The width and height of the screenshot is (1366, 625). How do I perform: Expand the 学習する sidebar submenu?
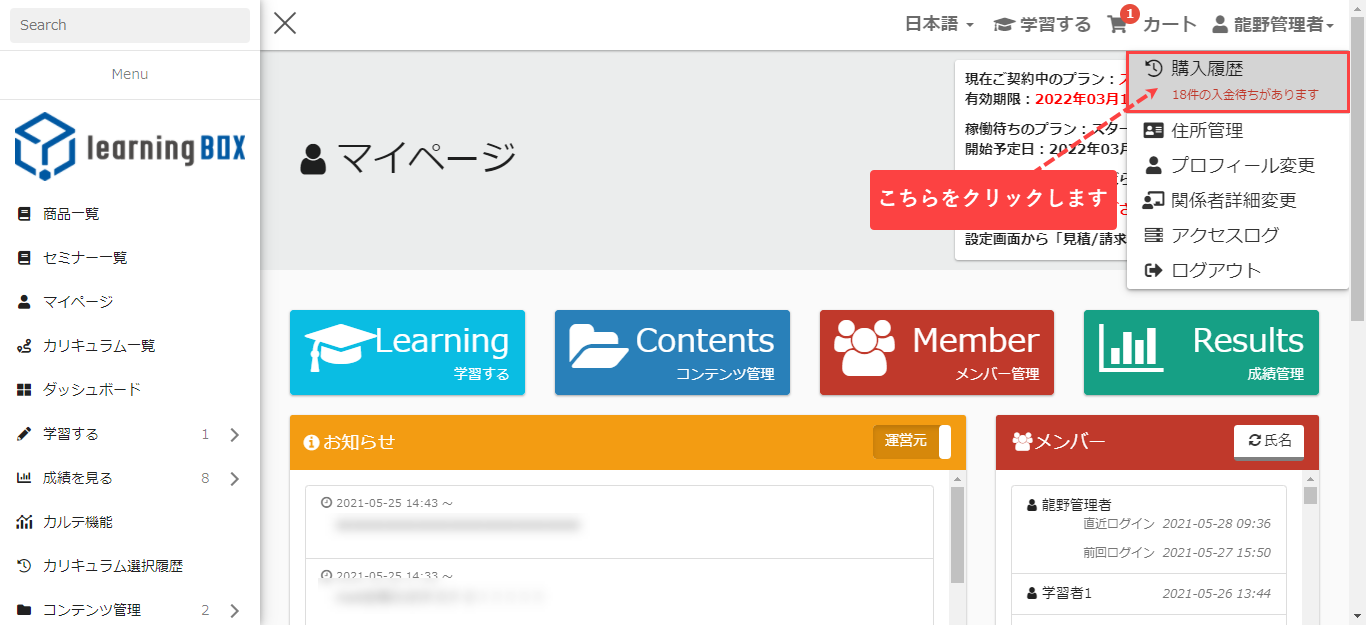pyautogui.click(x=234, y=434)
